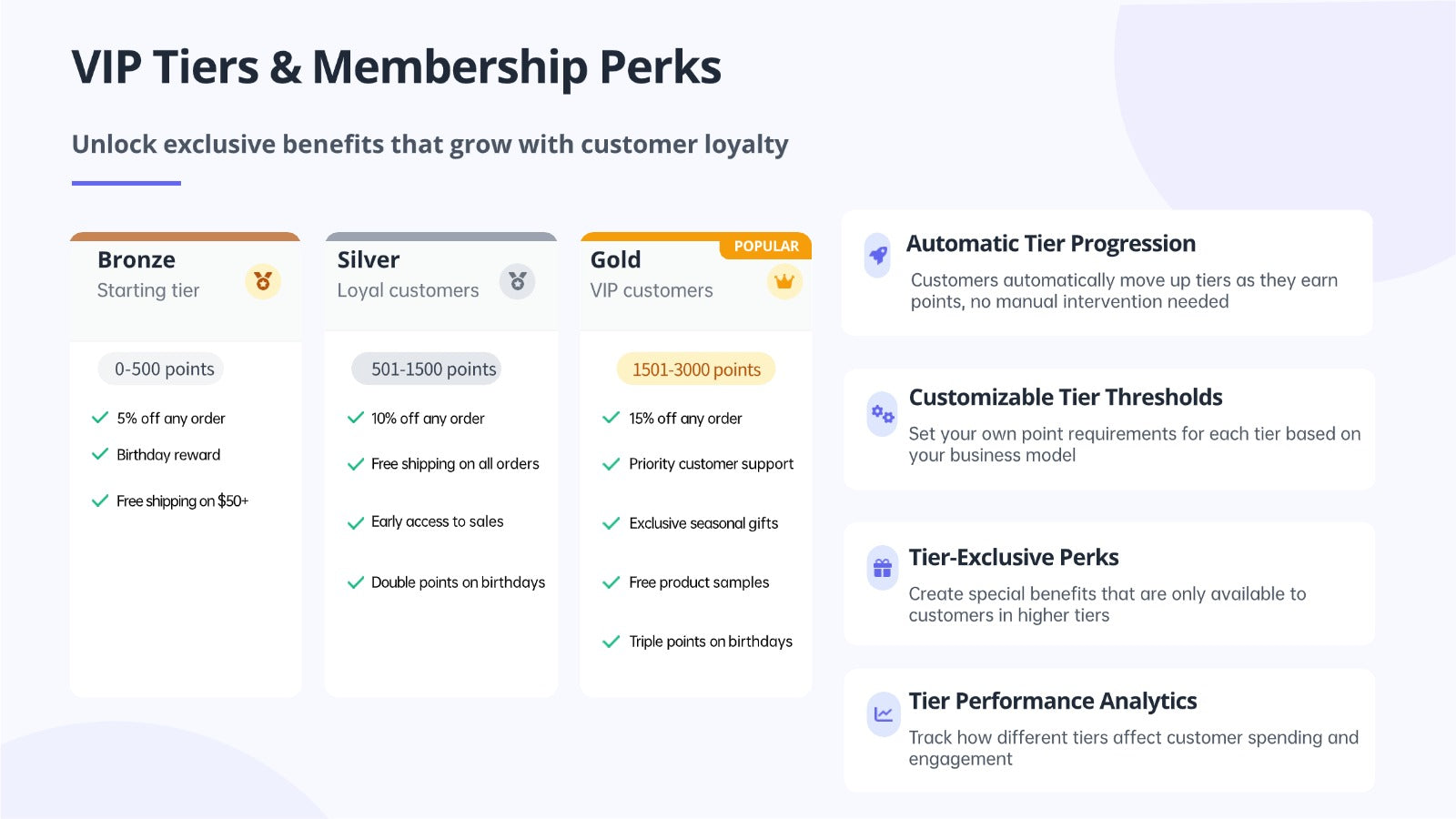Click the Automatic Tier Progression heading
The image size is (1456, 819).
1051,244
